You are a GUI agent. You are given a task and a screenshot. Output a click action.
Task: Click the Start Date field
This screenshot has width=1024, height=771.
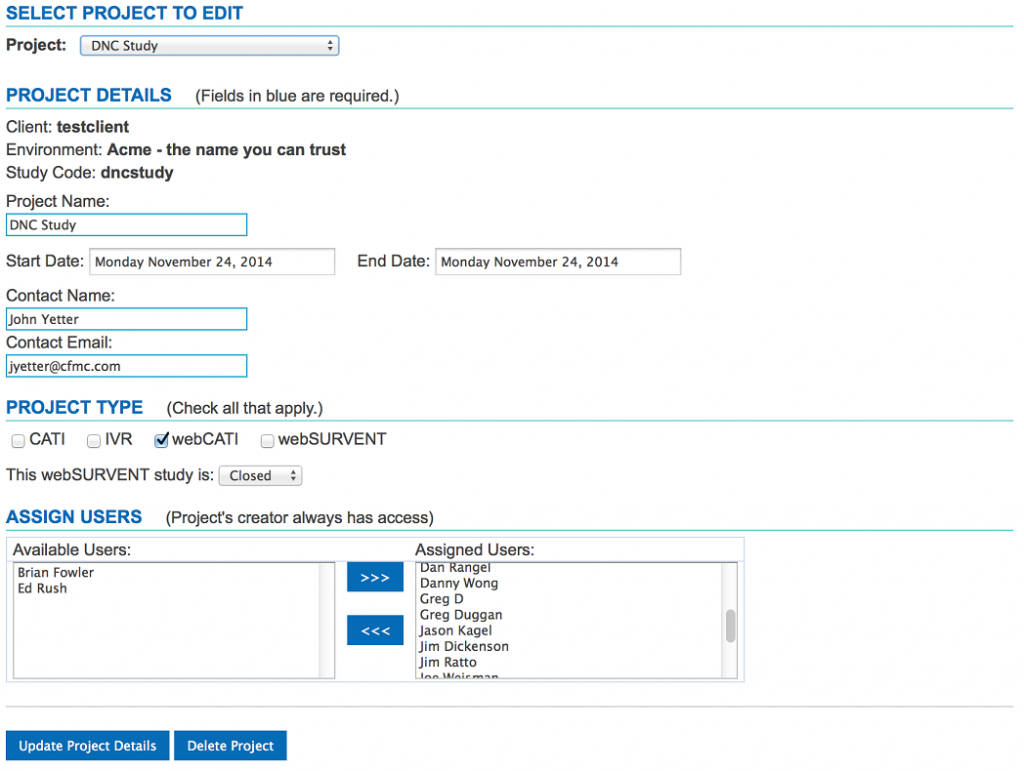pyautogui.click(x=212, y=261)
